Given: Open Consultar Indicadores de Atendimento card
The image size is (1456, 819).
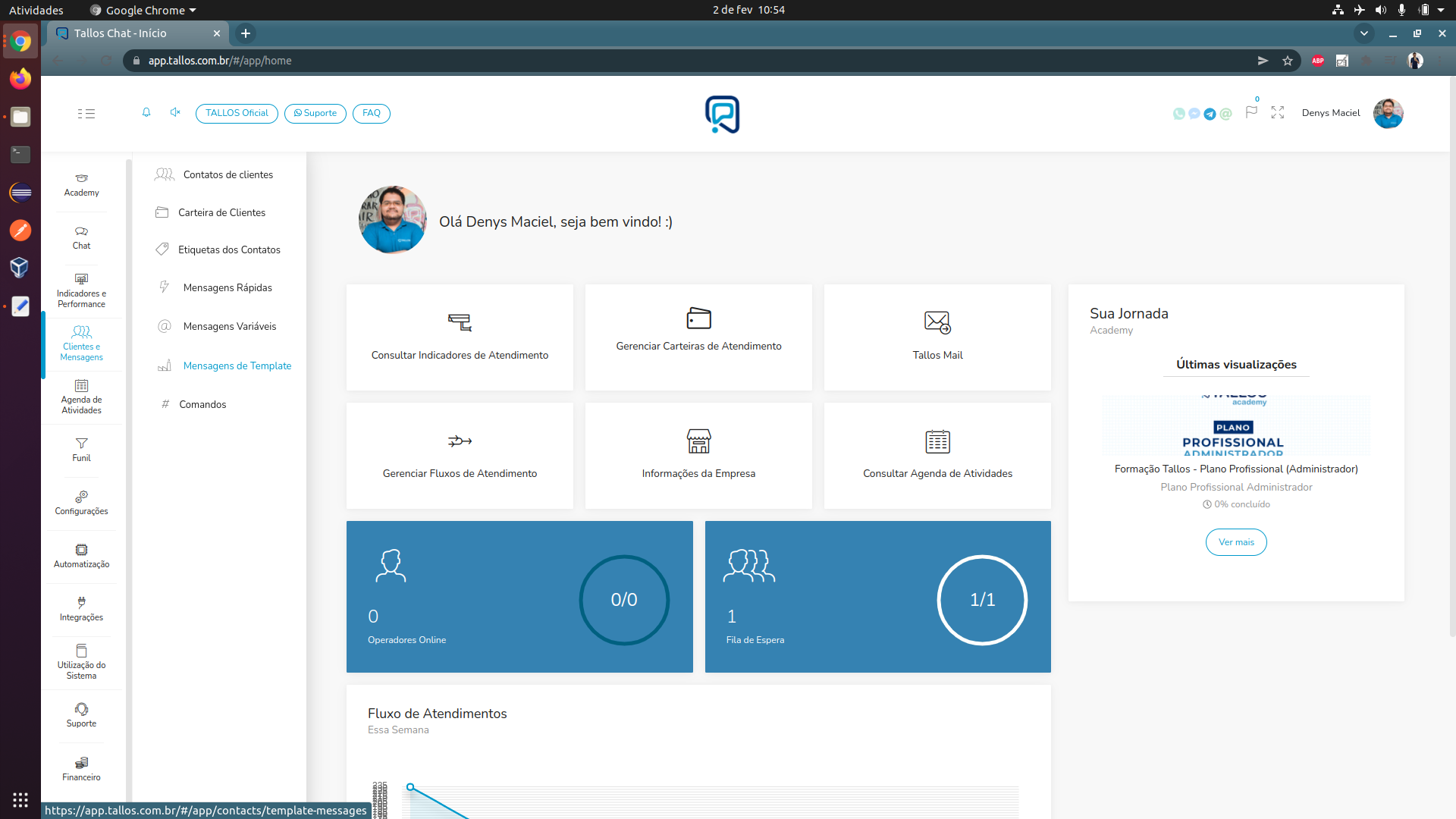Looking at the screenshot, I should (460, 337).
